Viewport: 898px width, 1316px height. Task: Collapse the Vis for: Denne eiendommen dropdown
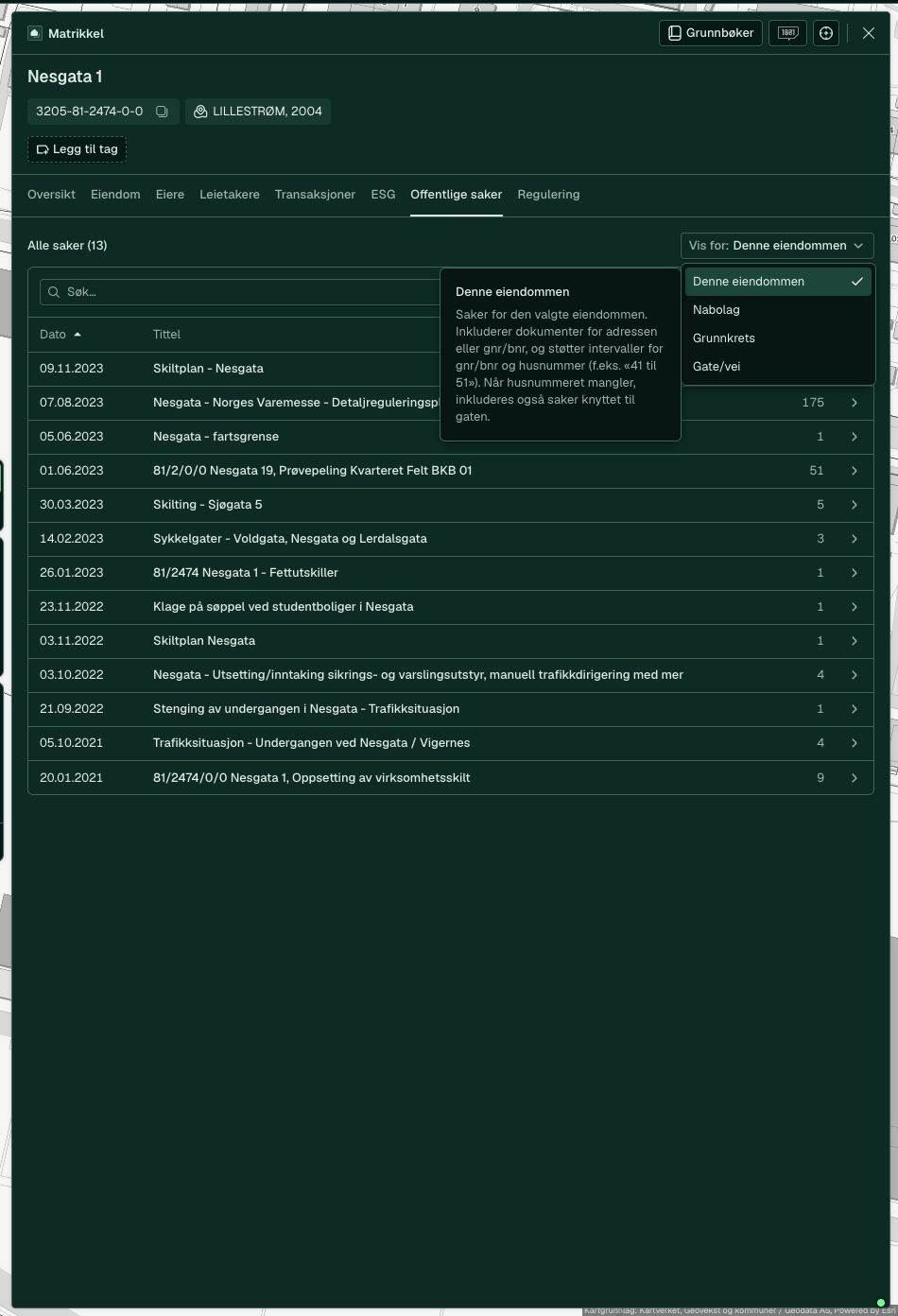click(777, 246)
